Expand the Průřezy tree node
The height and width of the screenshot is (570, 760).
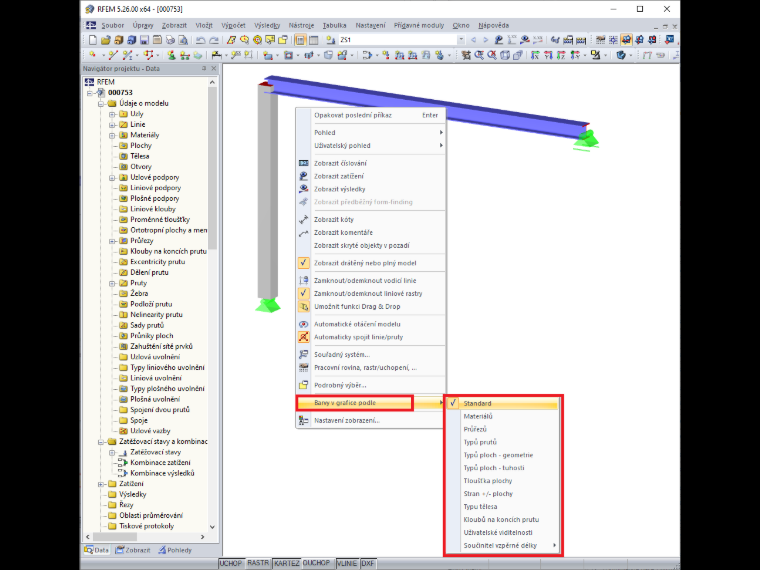112,241
